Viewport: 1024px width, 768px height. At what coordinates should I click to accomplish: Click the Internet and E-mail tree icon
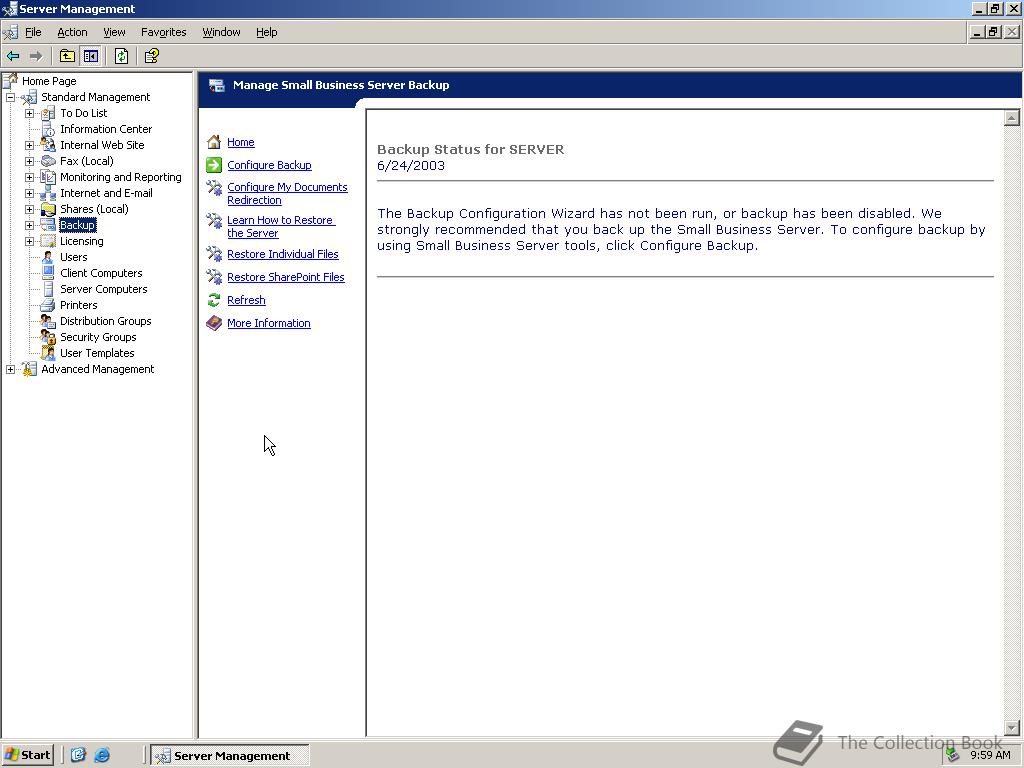(48, 193)
